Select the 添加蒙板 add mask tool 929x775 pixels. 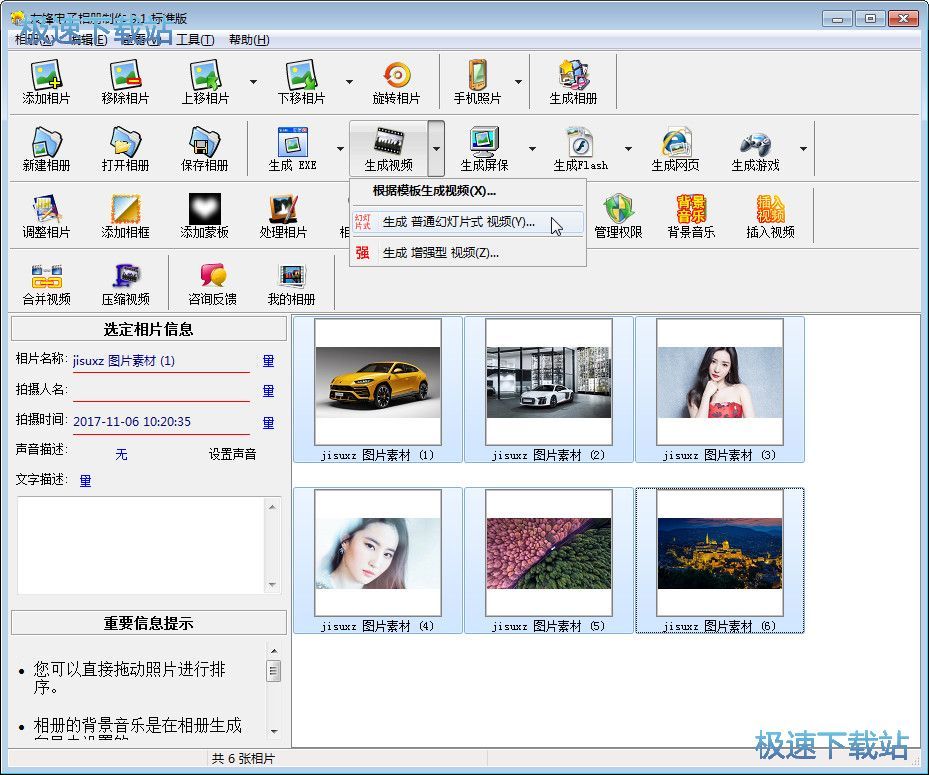[204, 216]
